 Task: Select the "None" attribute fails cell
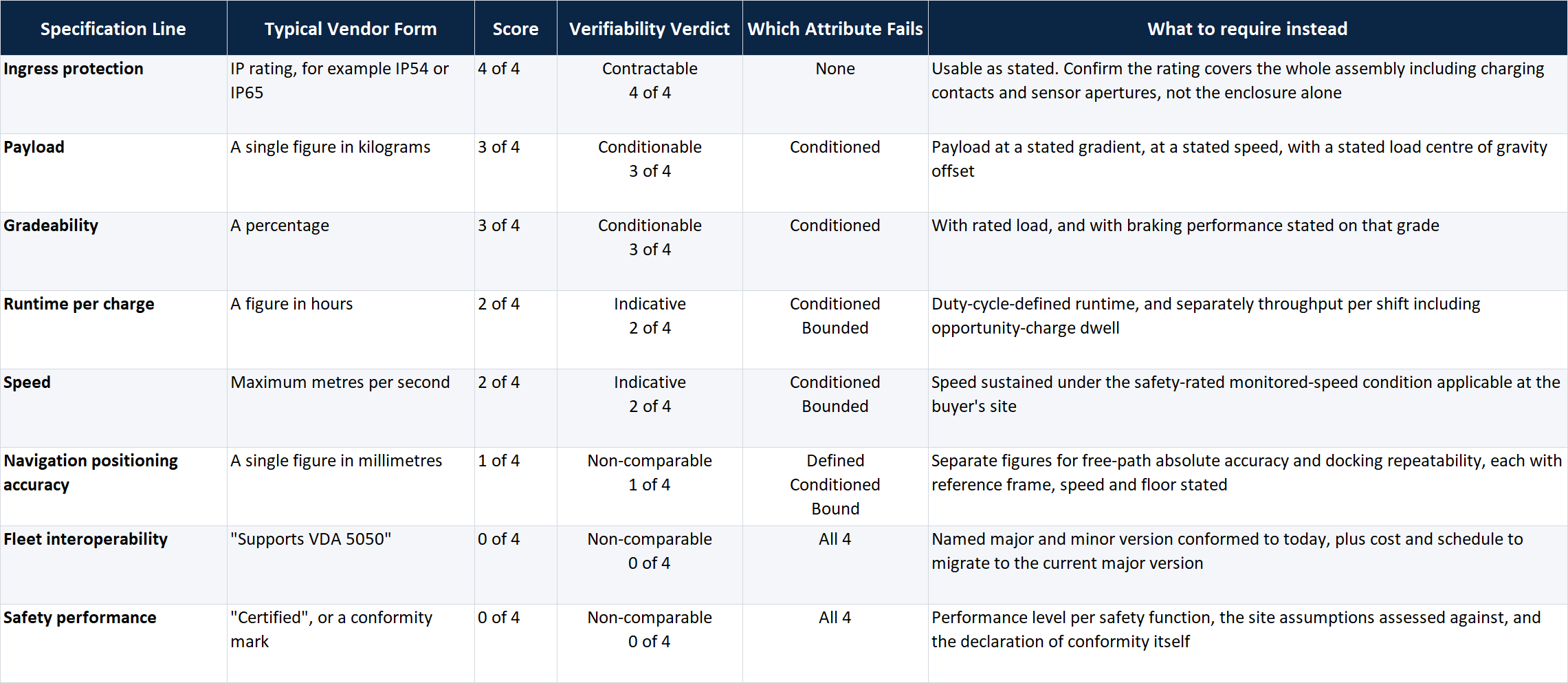pos(835,94)
